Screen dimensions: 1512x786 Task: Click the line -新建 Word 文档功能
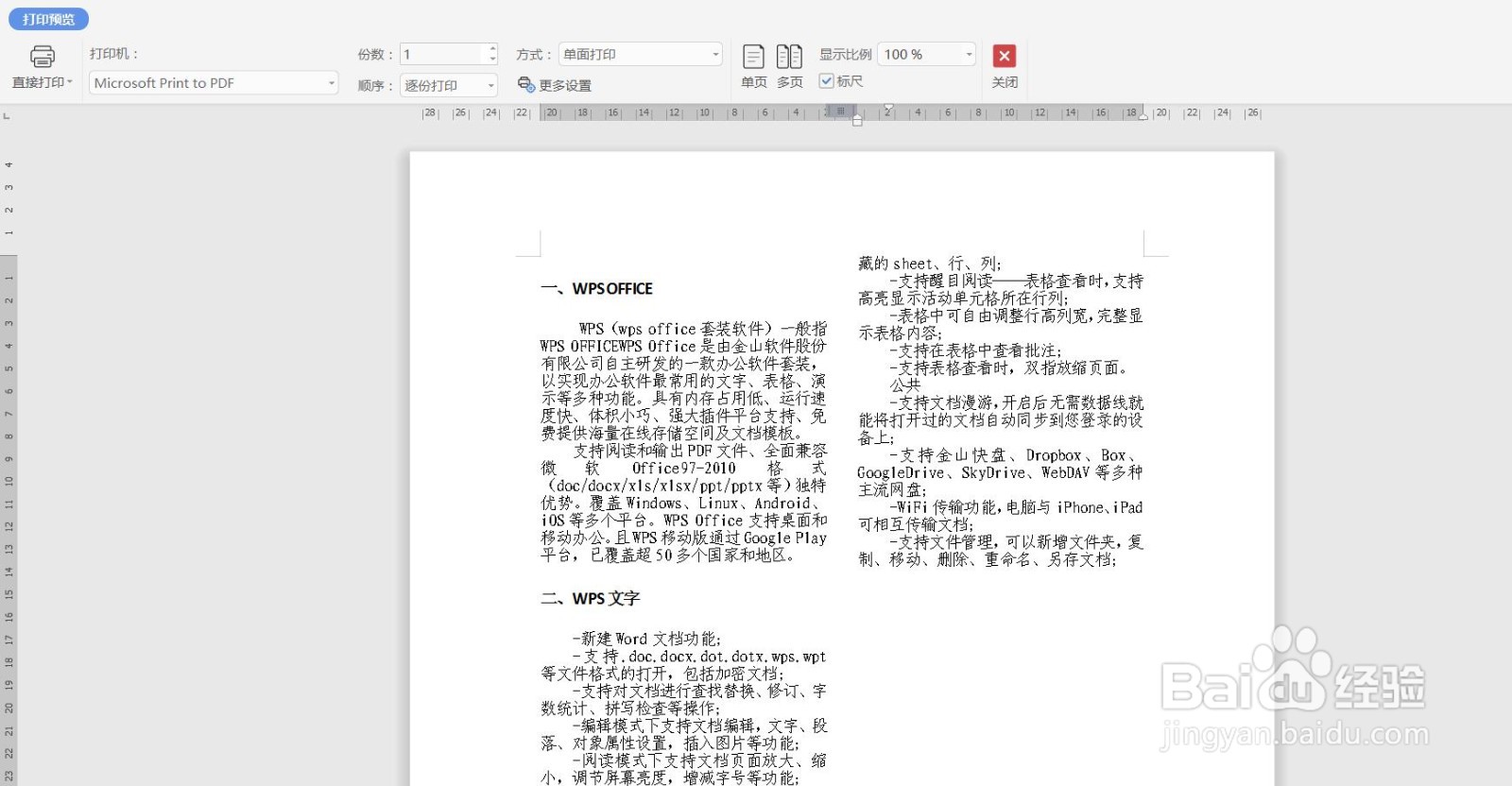click(x=646, y=639)
